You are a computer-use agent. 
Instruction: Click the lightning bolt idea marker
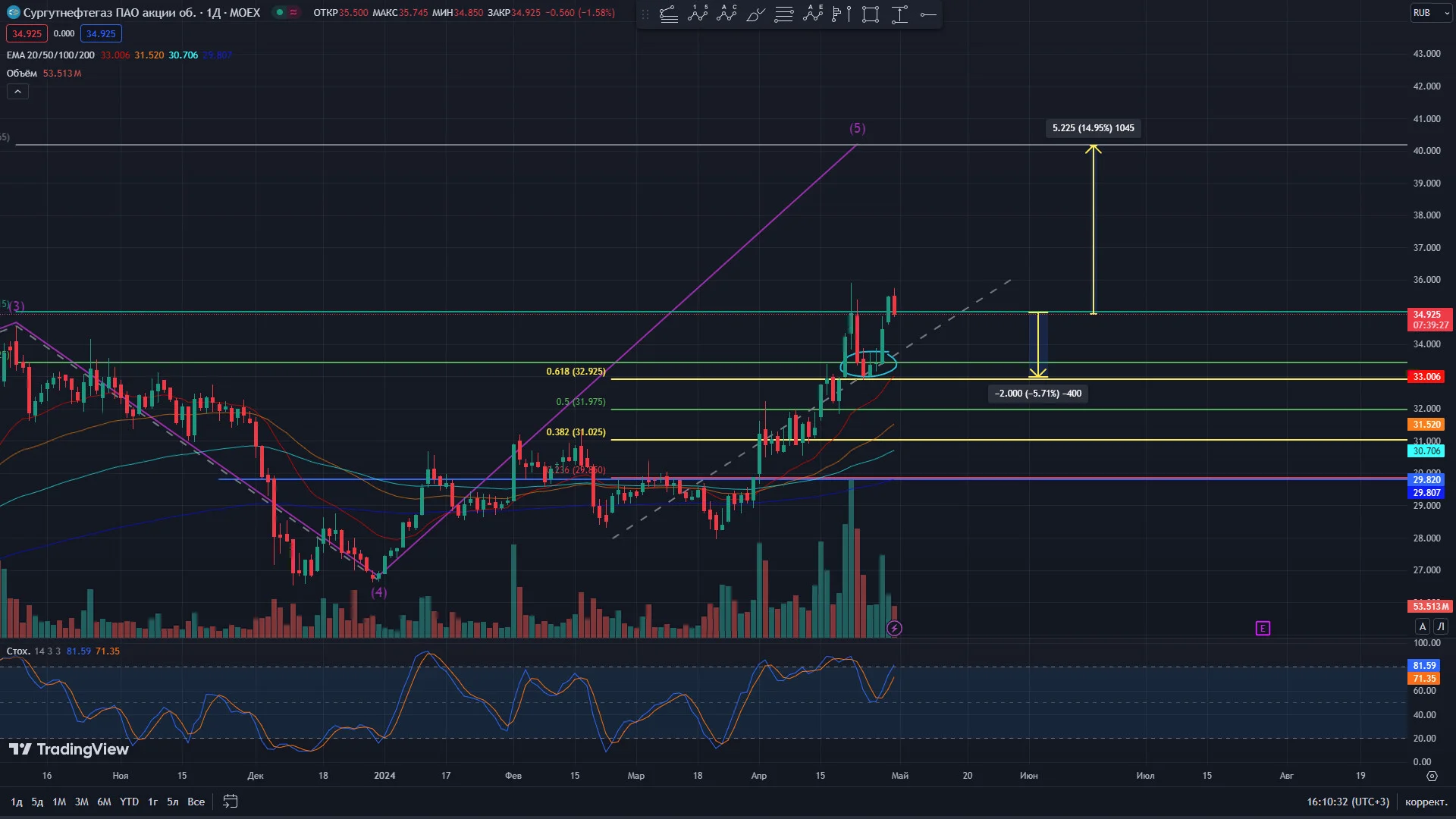[x=894, y=628]
